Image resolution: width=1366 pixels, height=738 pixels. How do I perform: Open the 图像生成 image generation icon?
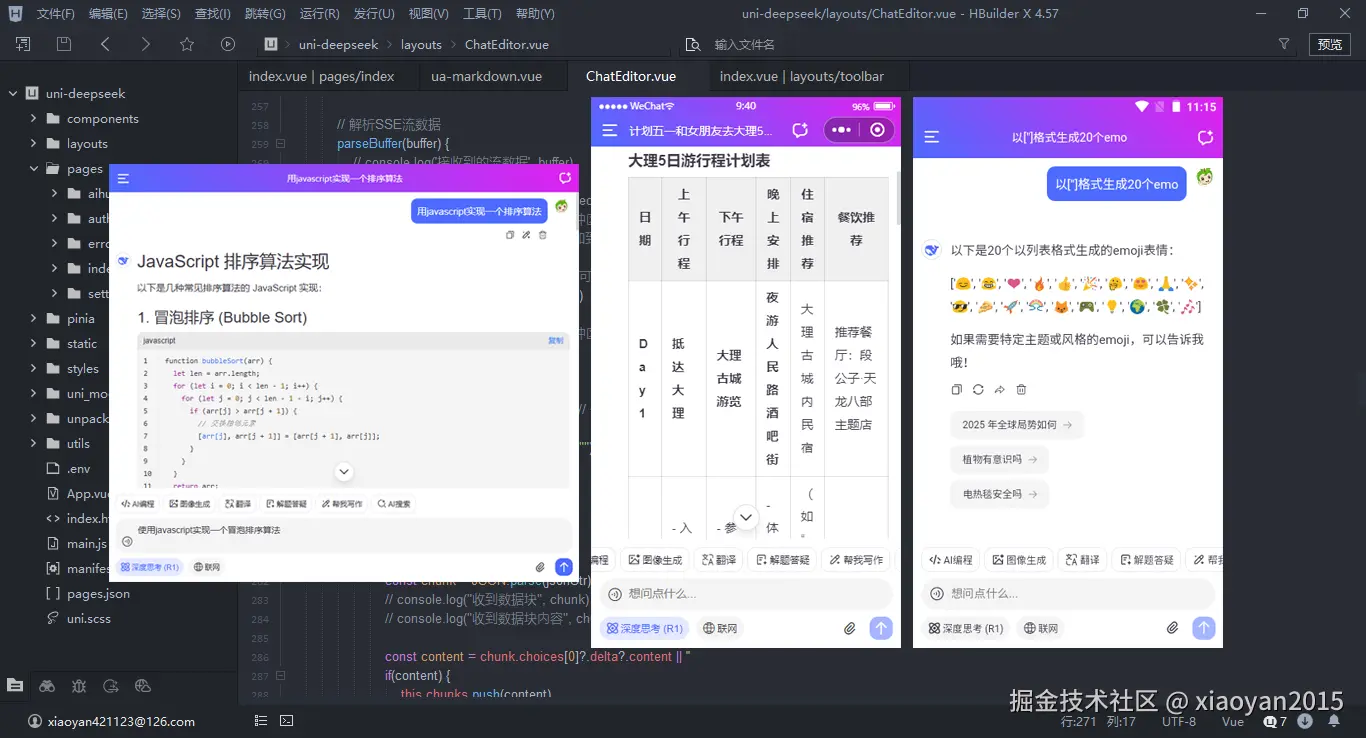click(1017, 559)
